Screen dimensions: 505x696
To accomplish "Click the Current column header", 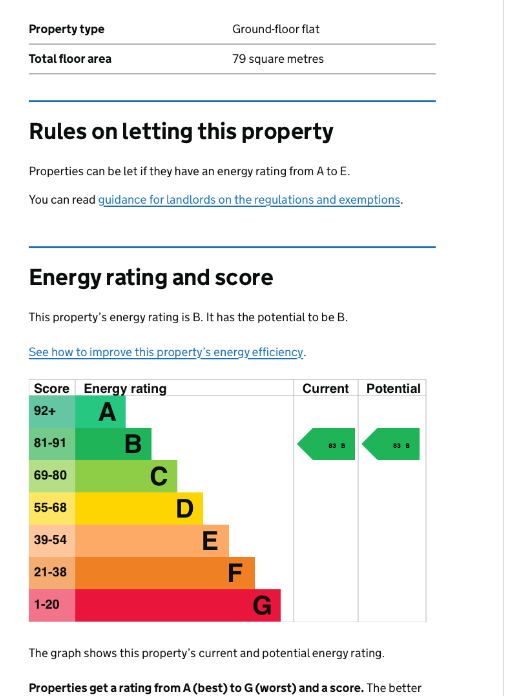I will point(326,388).
